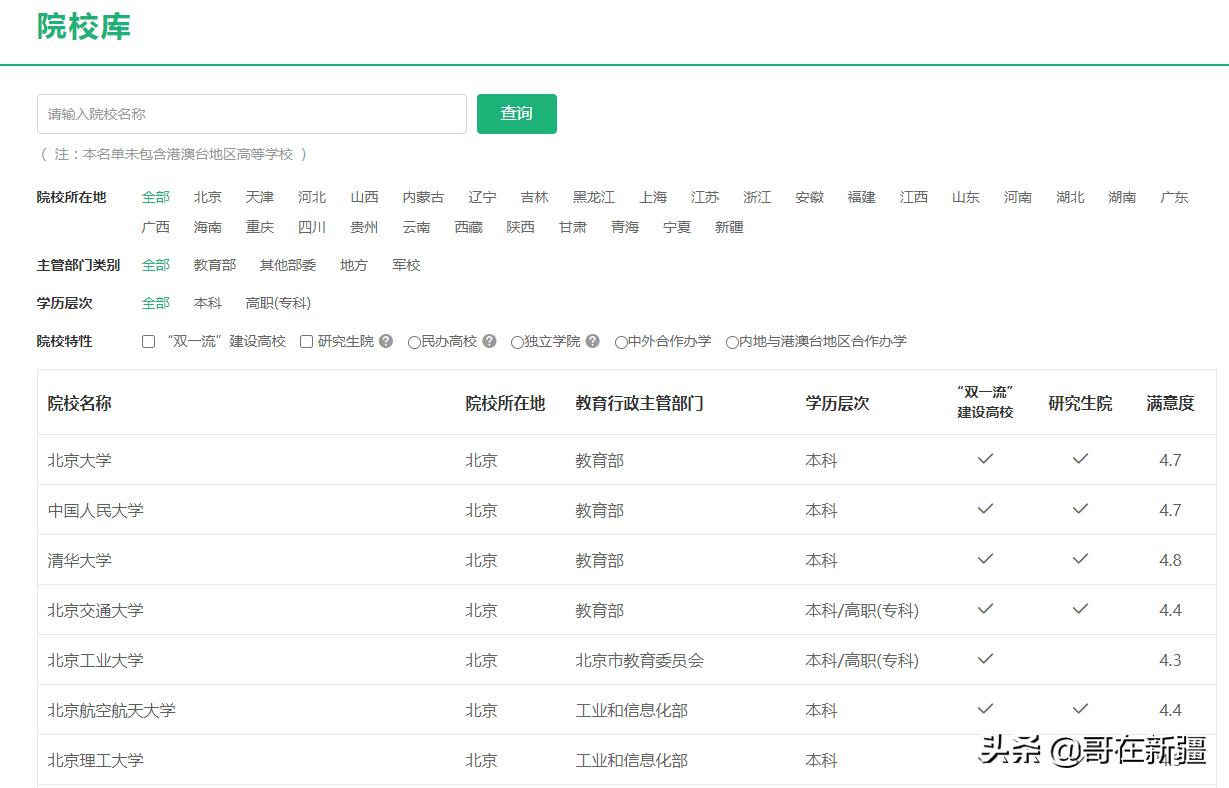Select 高职(专科) under 学历层次
Screen dimensions: 1229x788
point(277,303)
